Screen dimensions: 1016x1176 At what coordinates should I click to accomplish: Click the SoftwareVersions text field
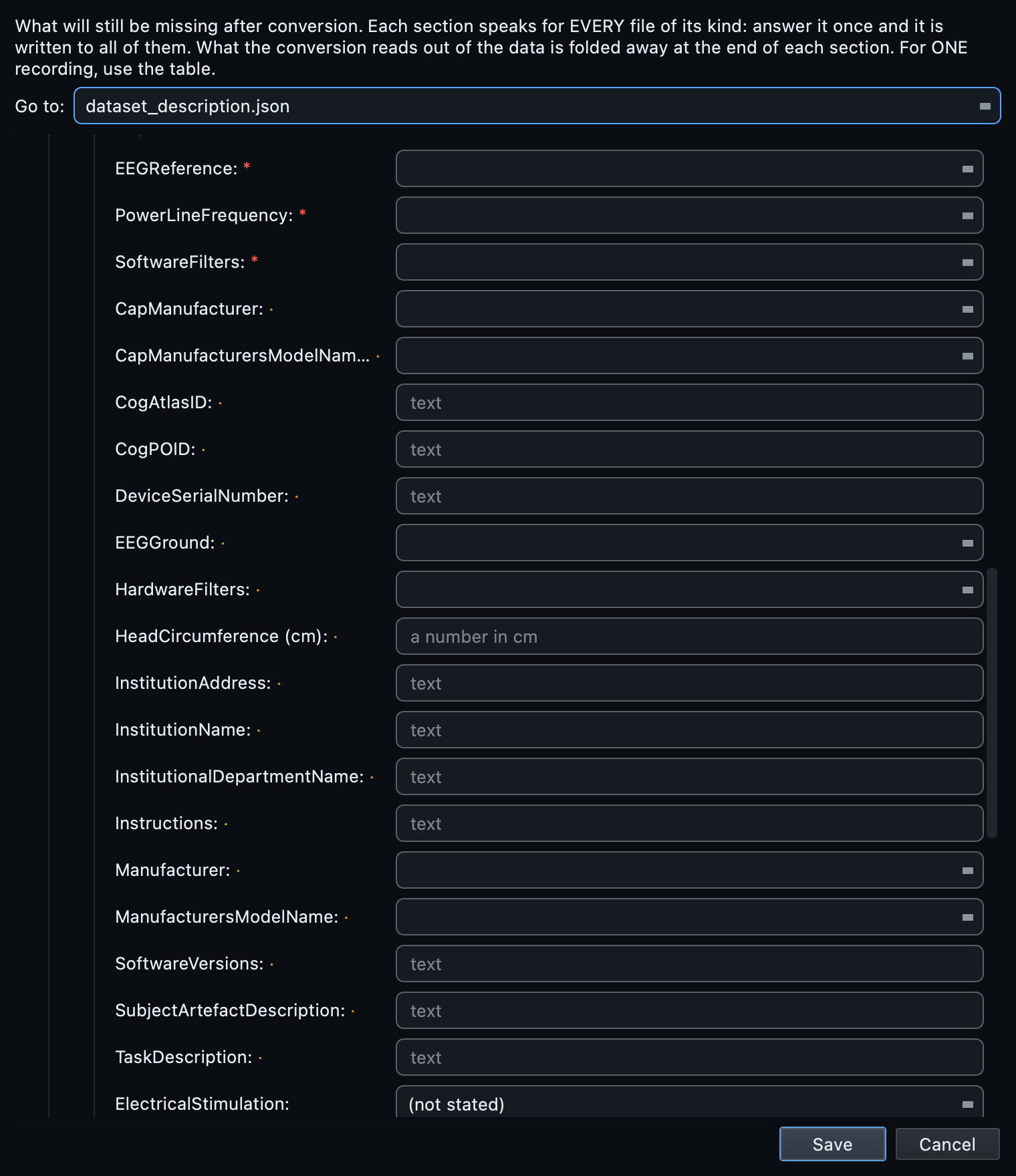(689, 964)
